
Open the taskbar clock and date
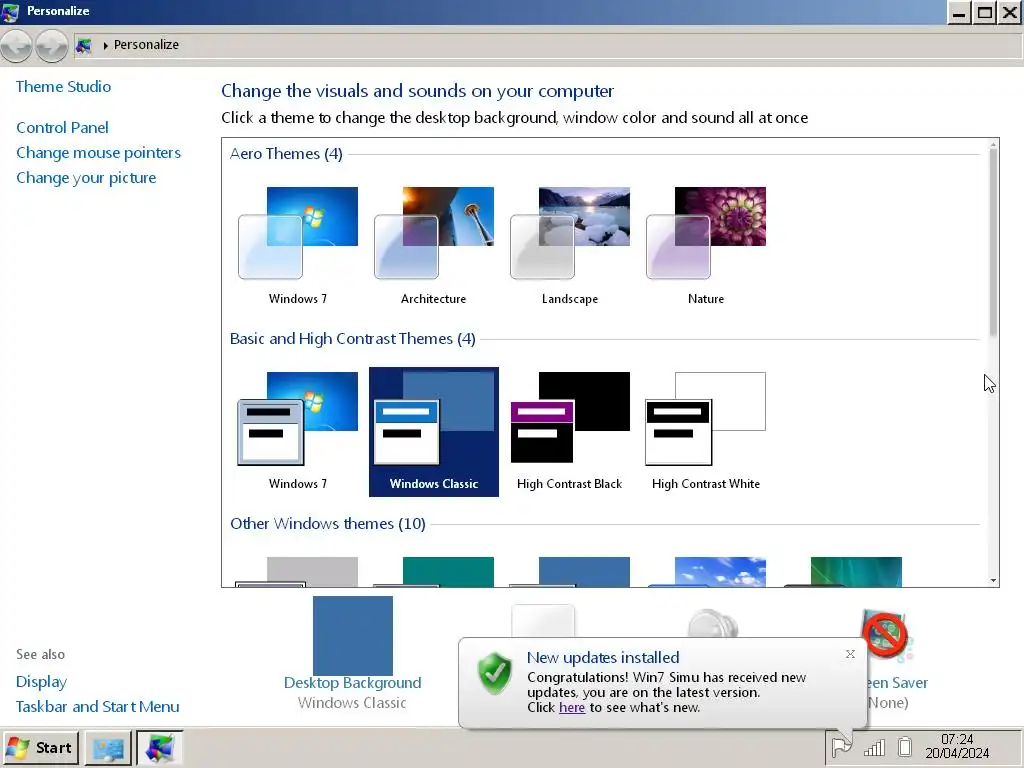(x=957, y=746)
